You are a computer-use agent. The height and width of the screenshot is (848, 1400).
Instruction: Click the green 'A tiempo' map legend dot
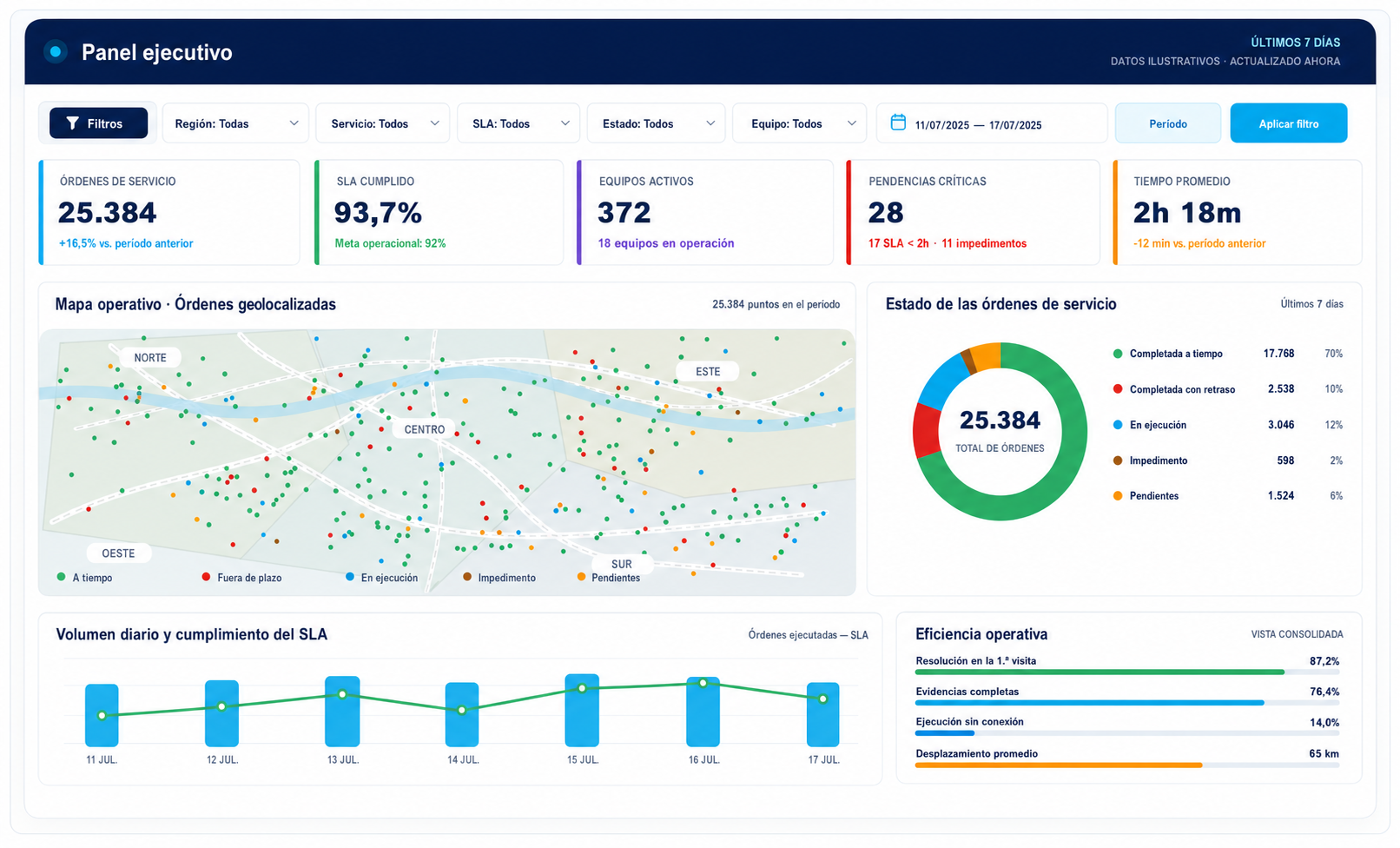click(x=61, y=577)
